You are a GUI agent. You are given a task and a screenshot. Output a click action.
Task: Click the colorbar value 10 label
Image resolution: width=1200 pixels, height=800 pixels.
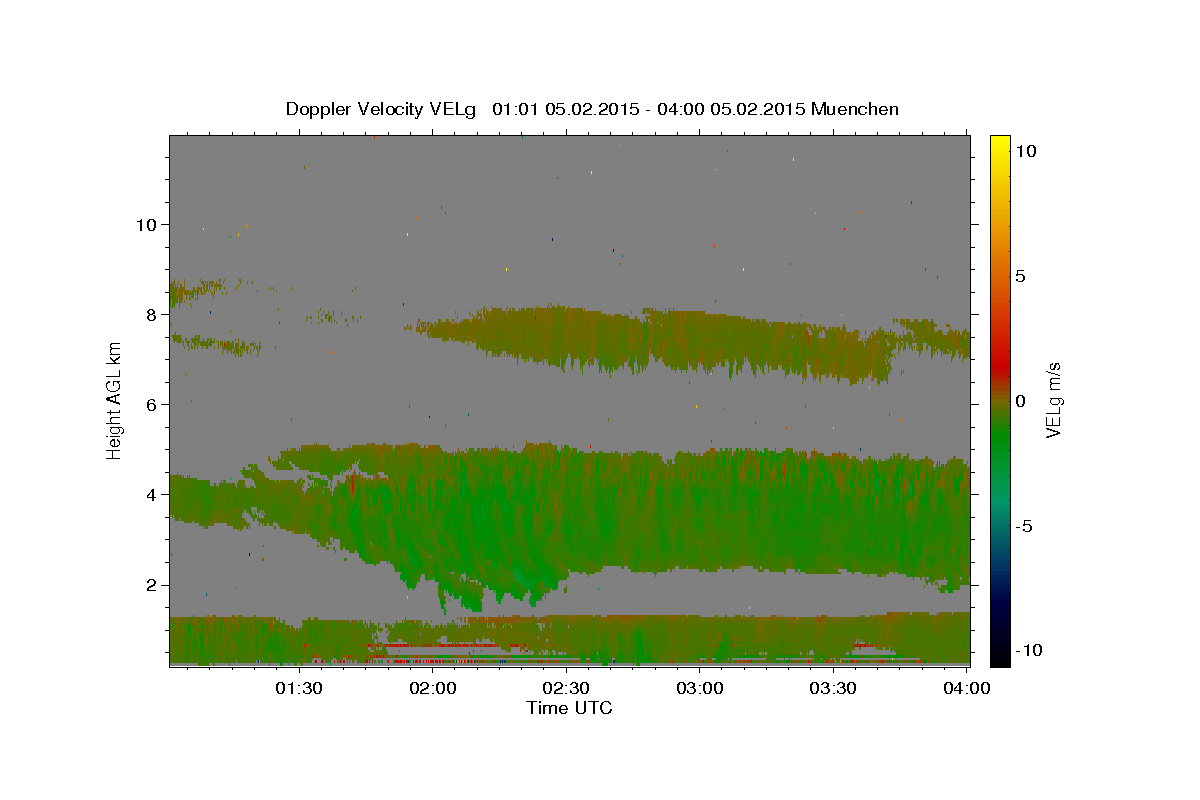[1025, 151]
